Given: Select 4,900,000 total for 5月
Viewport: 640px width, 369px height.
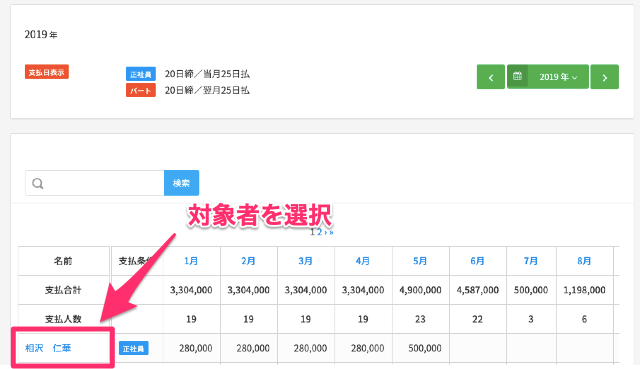Looking at the screenshot, I should tap(420, 290).
